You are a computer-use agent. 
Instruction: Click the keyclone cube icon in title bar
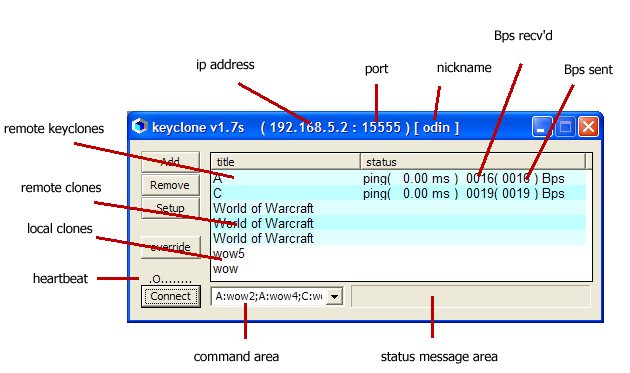(x=140, y=126)
